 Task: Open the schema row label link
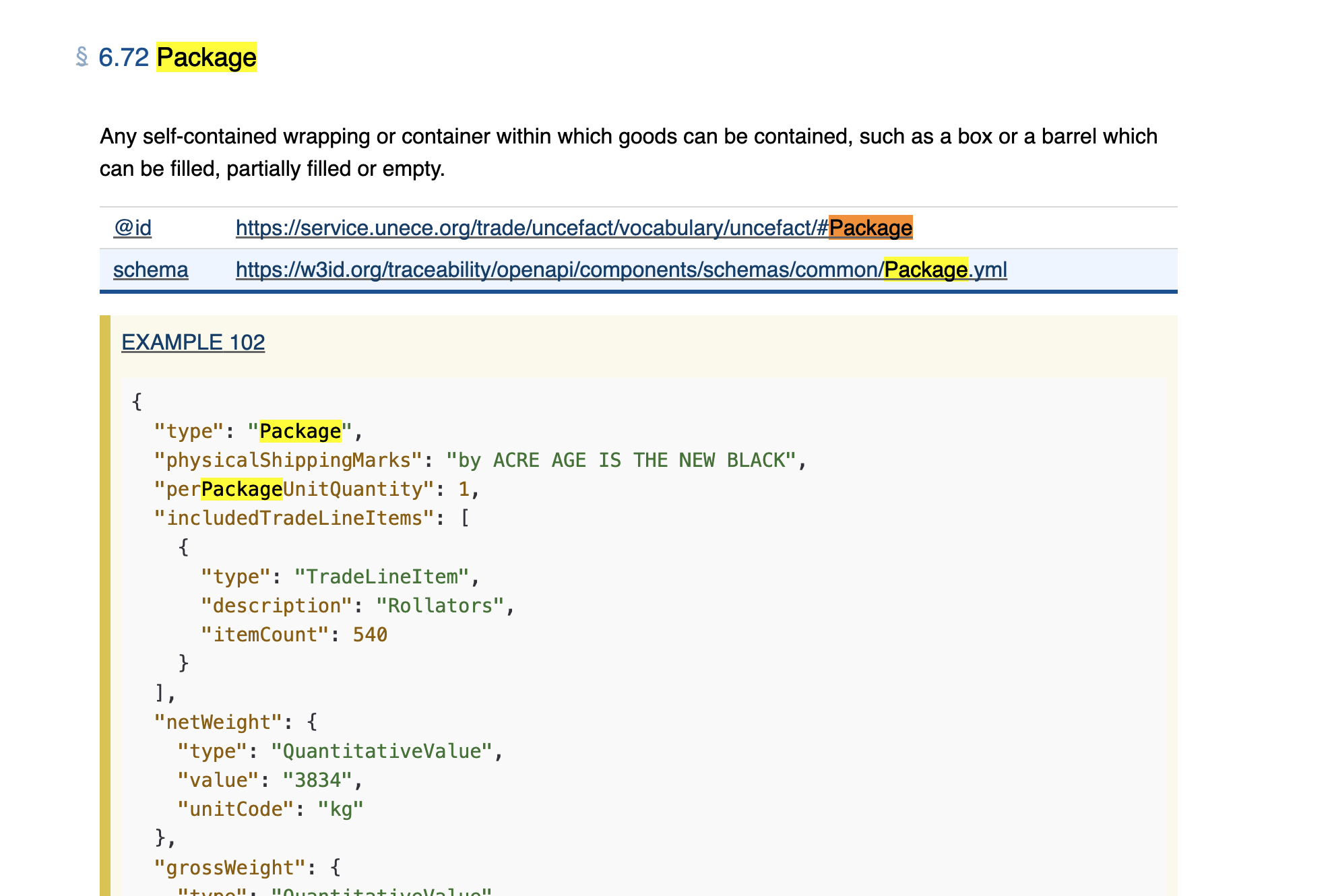point(150,269)
